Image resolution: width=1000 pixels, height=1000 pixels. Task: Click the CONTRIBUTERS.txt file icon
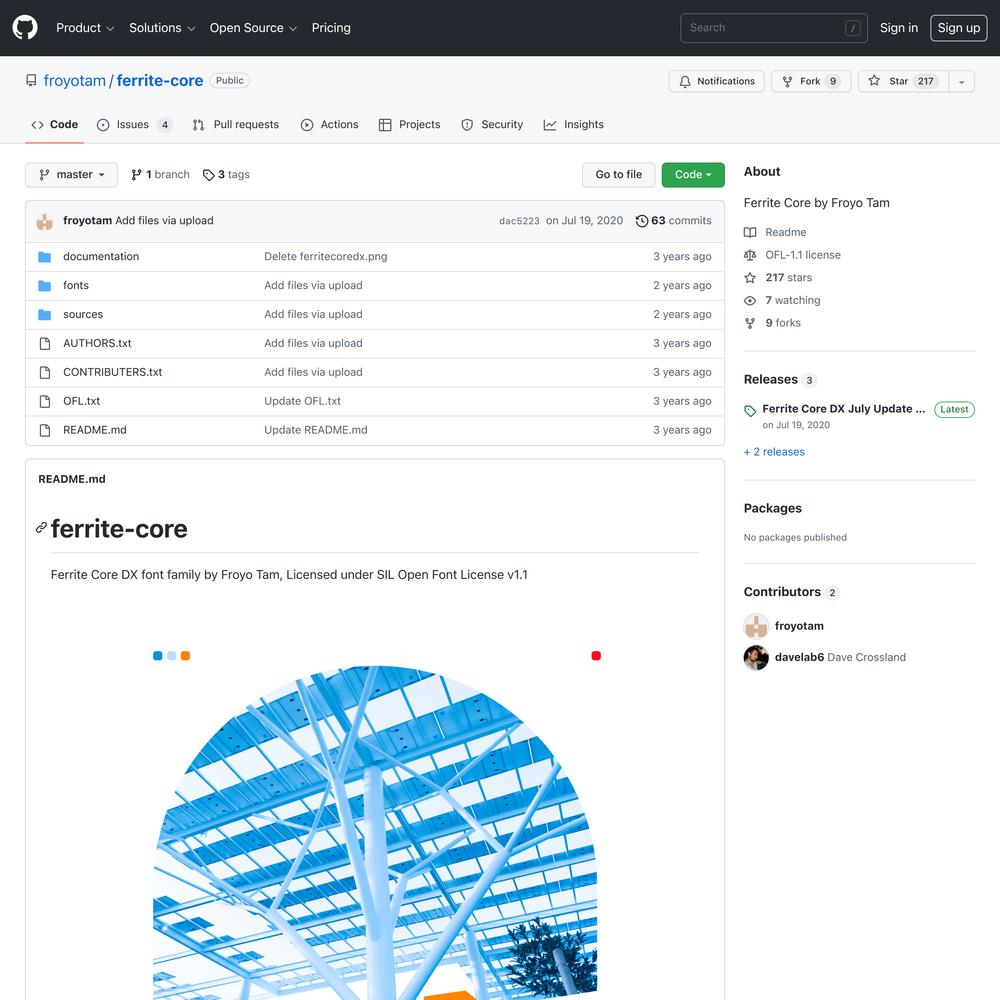[45, 372]
